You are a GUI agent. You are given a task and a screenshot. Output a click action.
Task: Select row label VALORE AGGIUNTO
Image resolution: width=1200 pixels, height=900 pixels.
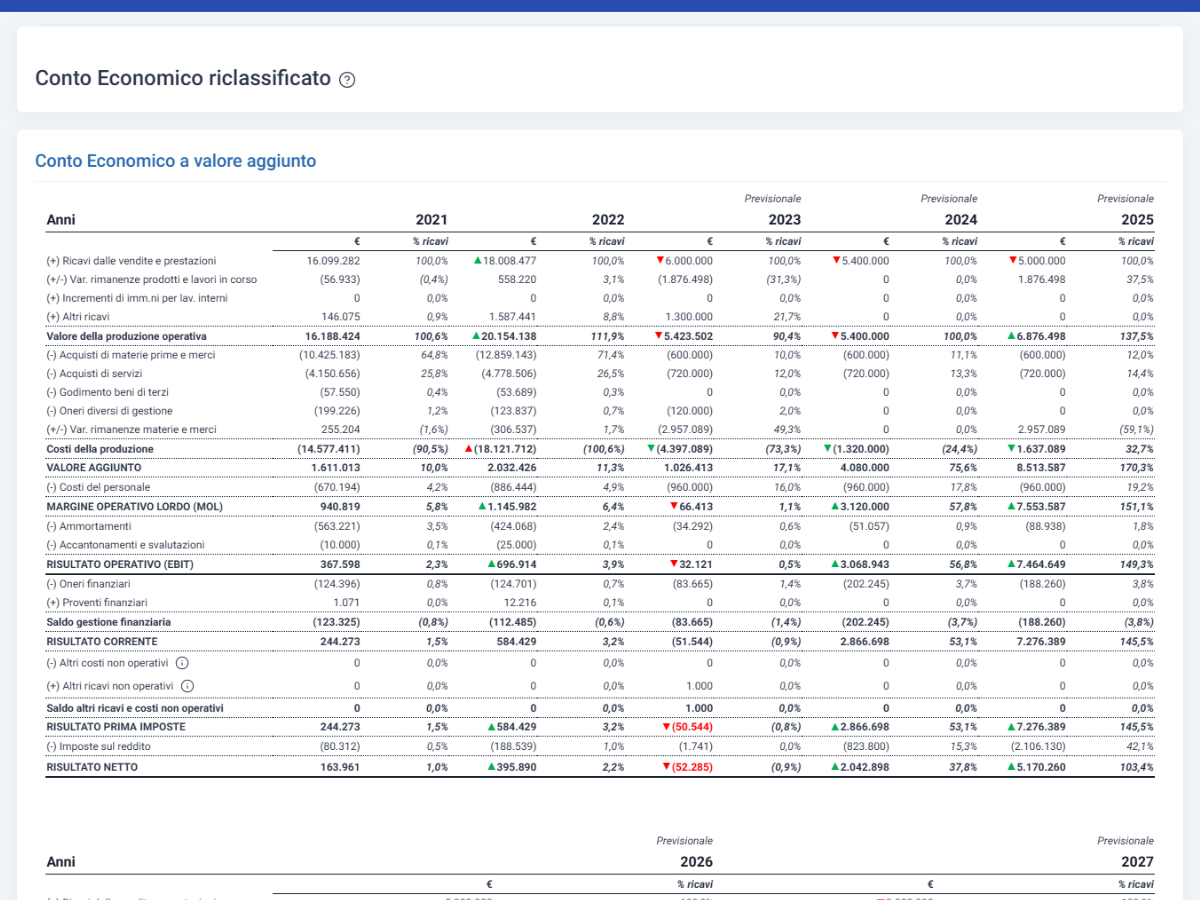pyautogui.click(x=94, y=467)
